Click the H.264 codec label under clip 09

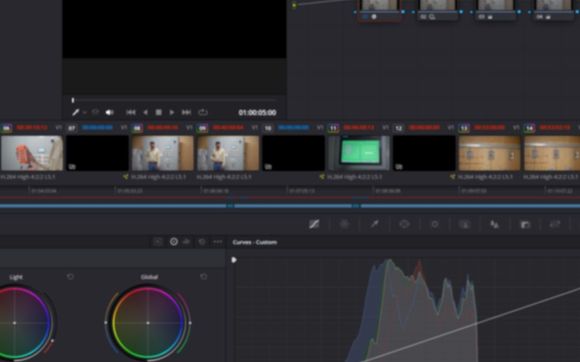tap(224, 177)
